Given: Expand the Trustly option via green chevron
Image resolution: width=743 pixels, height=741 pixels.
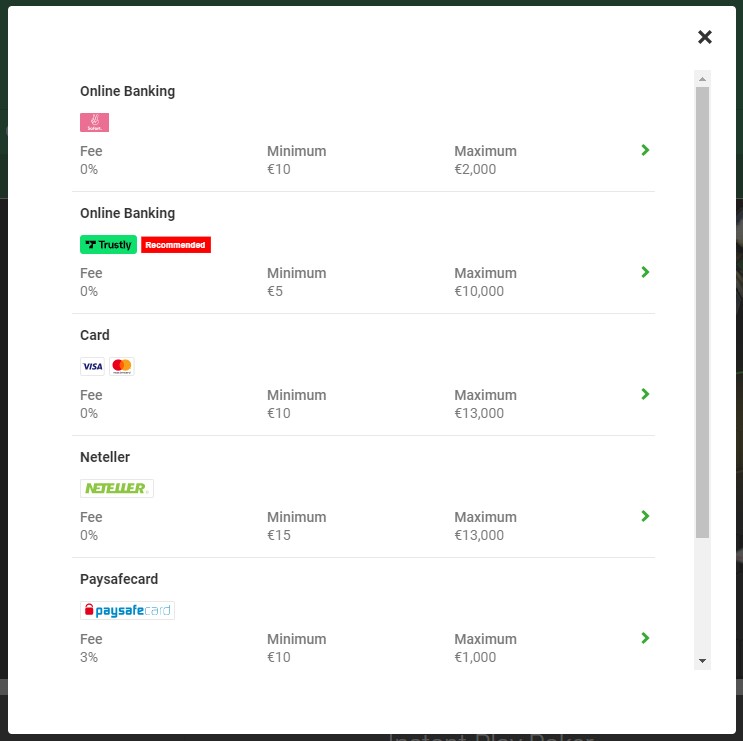Looking at the screenshot, I should [x=645, y=272].
